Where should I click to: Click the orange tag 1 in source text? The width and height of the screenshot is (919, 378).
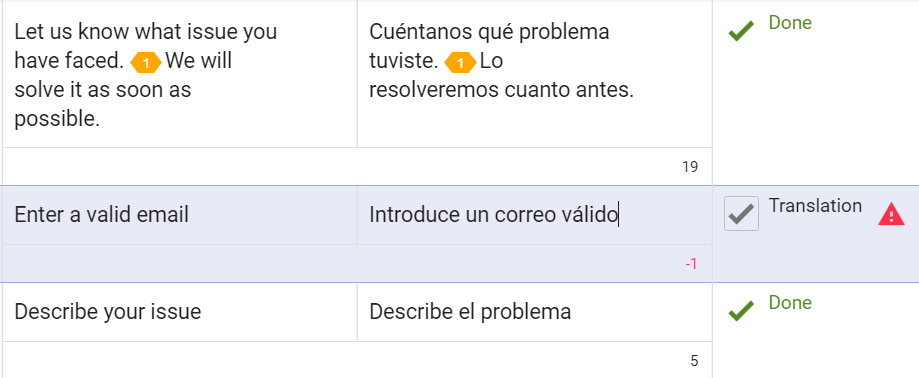pos(145,62)
